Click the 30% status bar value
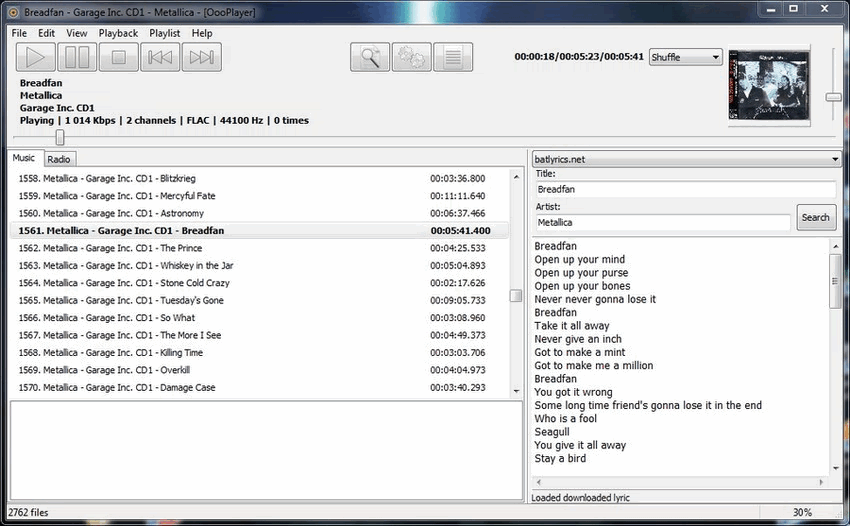This screenshot has height=526, width=850. (802, 512)
